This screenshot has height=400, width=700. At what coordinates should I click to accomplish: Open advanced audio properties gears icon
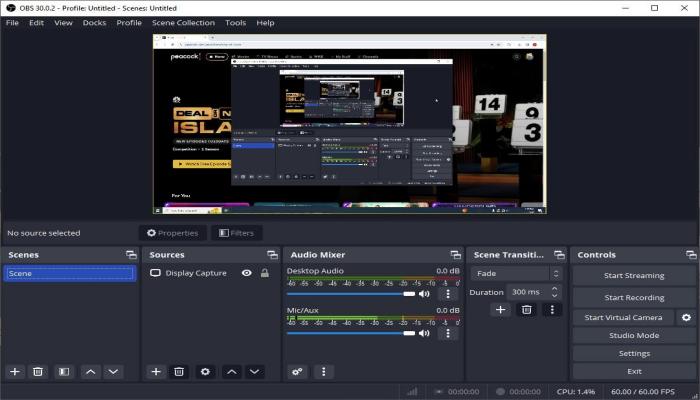tap(297, 371)
